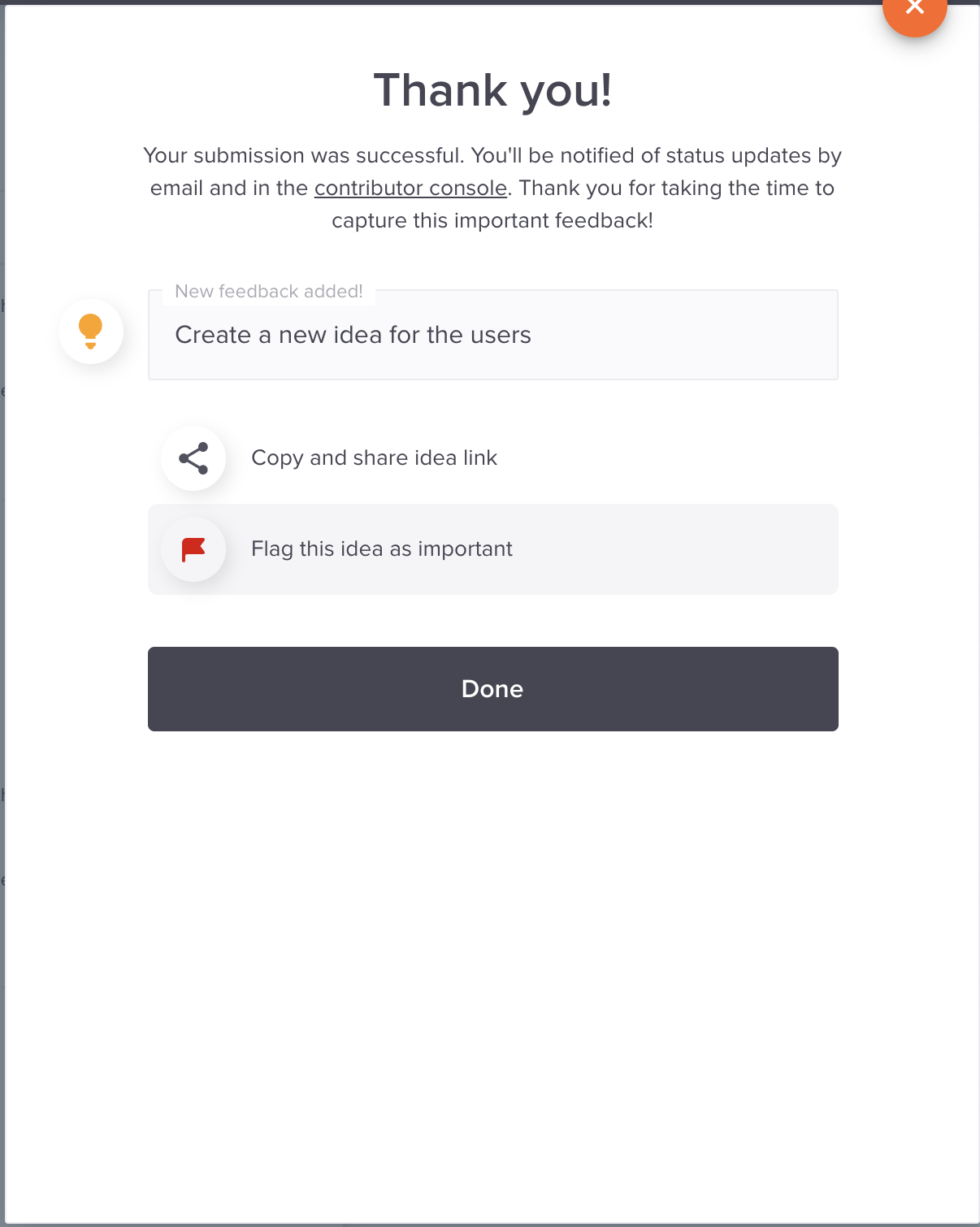980x1227 pixels.
Task: Choose 'Flag this idea as important' label
Action: click(x=382, y=548)
